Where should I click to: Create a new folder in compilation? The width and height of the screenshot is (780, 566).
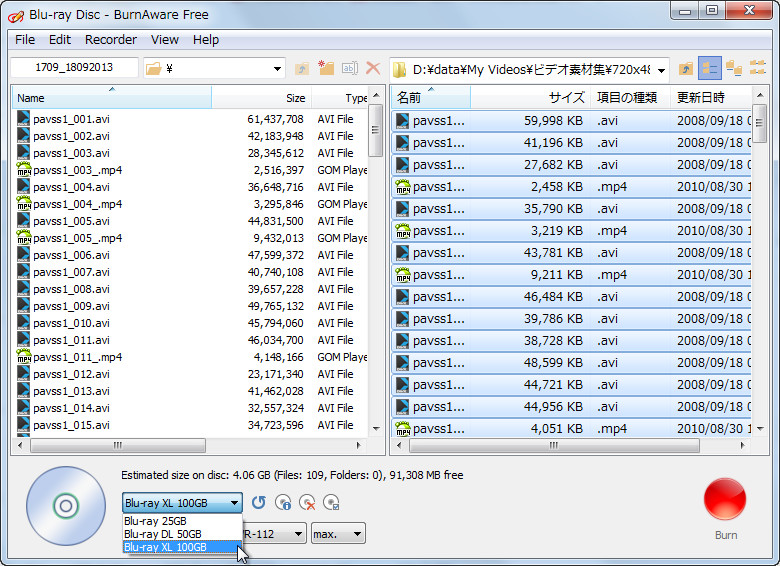click(x=326, y=68)
